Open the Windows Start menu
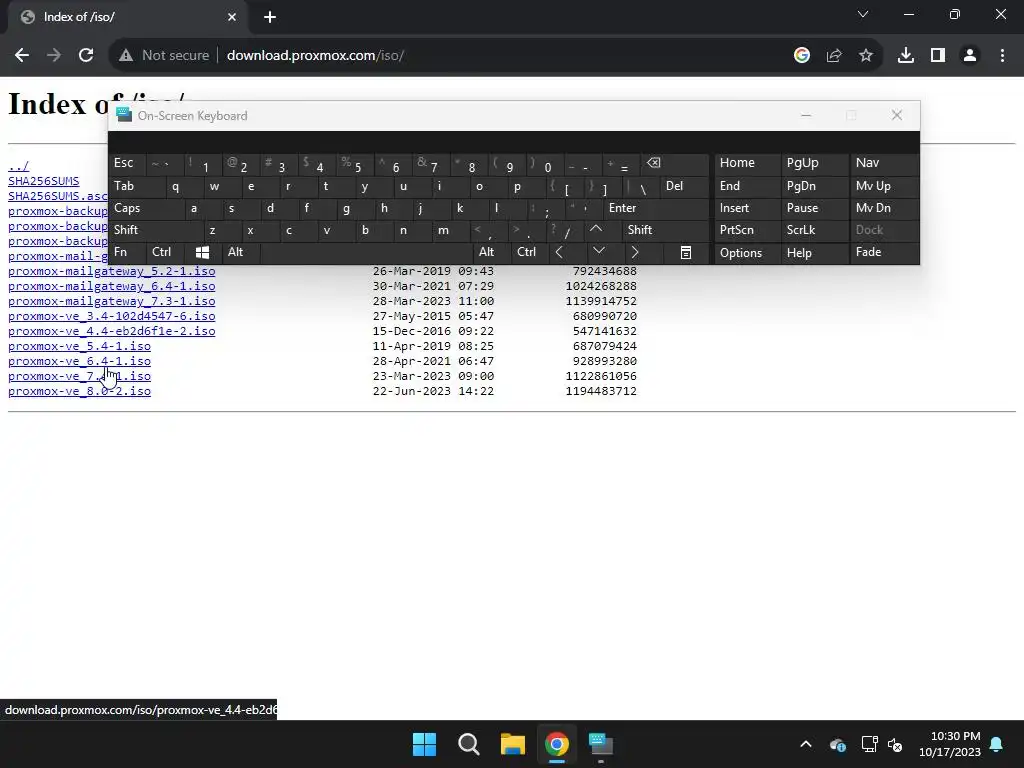Image resolution: width=1024 pixels, height=768 pixels. point(424,744)
